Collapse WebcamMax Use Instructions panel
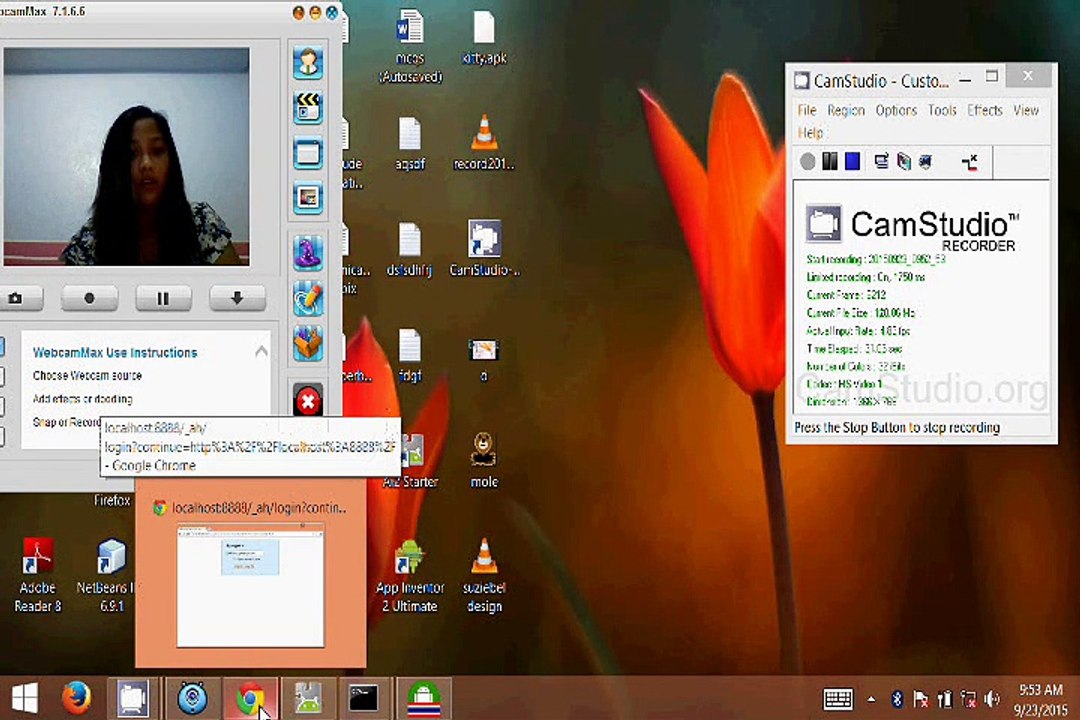1080x720 pixels. click(261, 351)
